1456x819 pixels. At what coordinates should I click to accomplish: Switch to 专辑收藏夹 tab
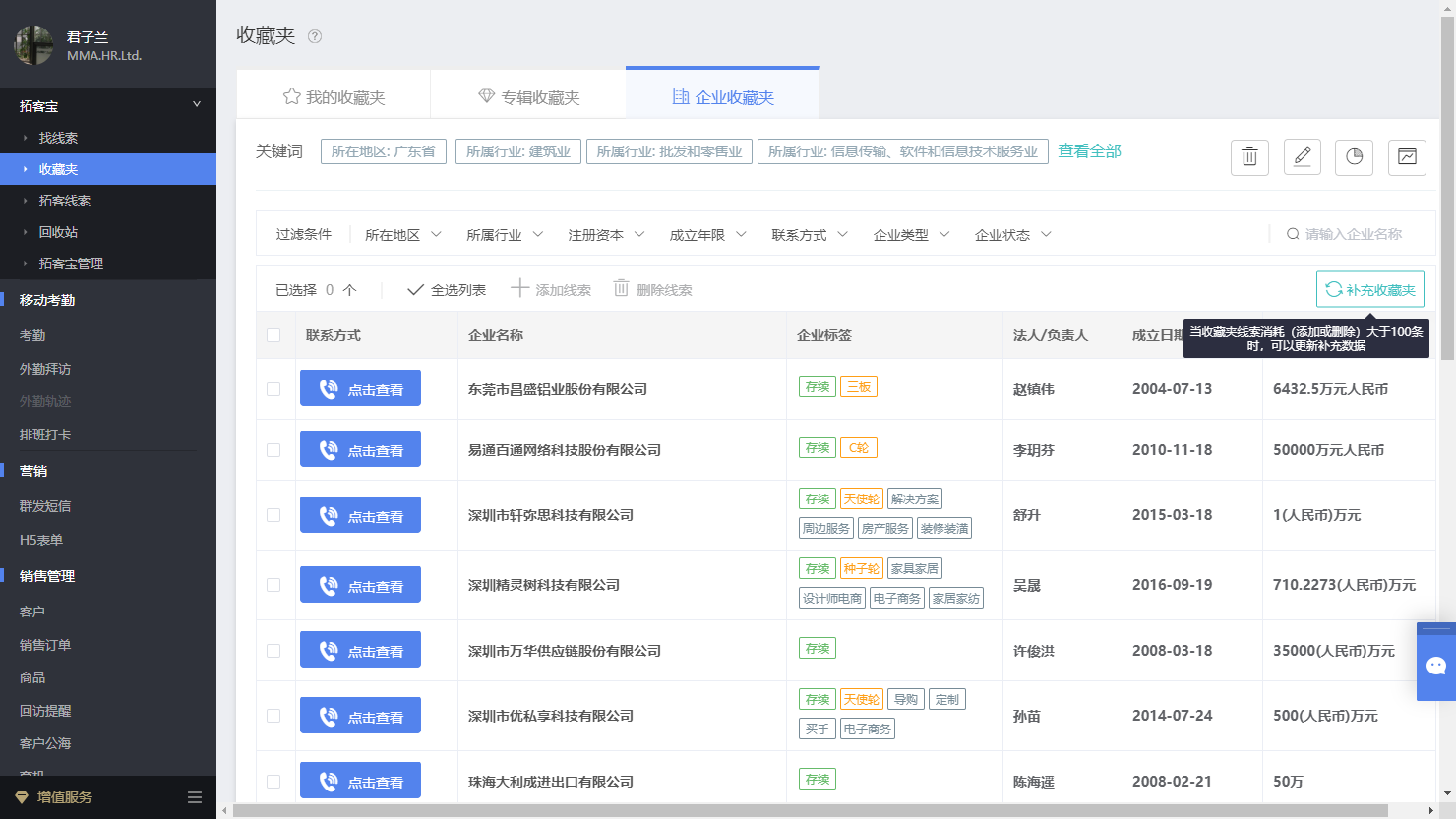(528, 96)
